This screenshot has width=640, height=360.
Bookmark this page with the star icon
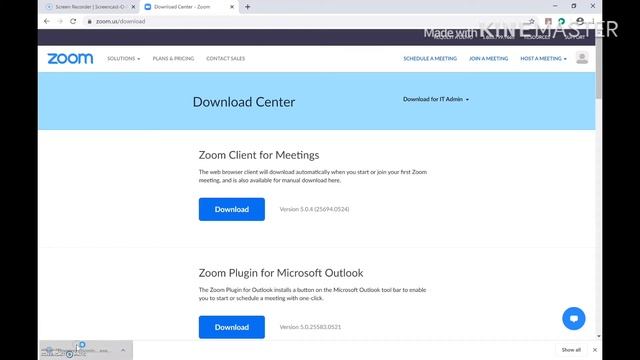(531, 21)
